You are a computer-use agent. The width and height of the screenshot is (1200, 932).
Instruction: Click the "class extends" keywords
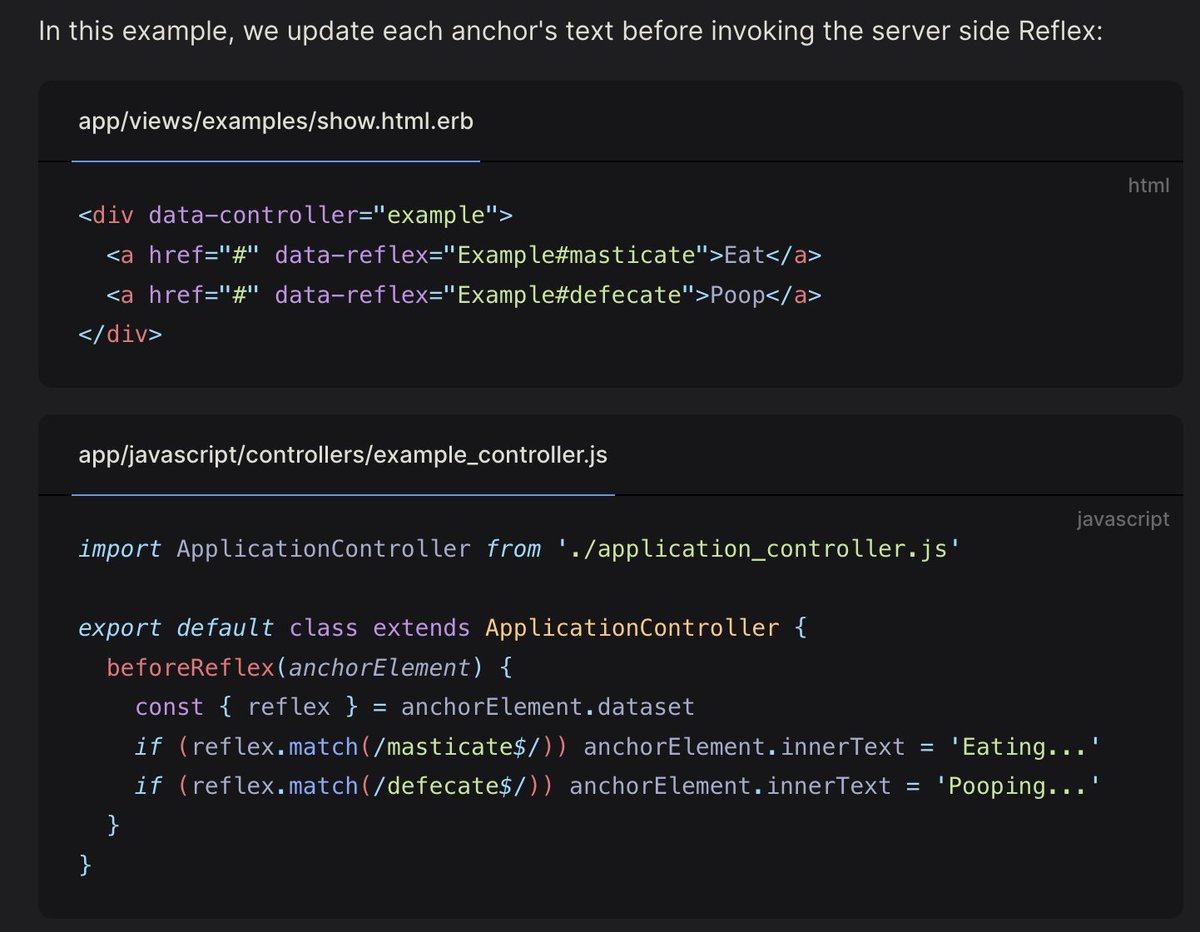click(380, 628)
